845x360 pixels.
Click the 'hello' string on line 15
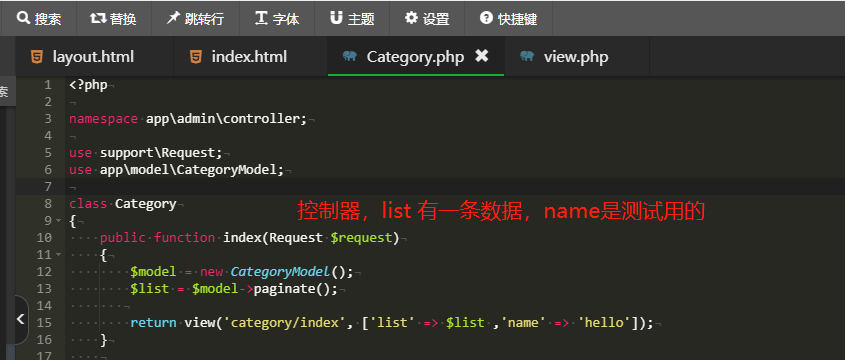coord(604,323)
